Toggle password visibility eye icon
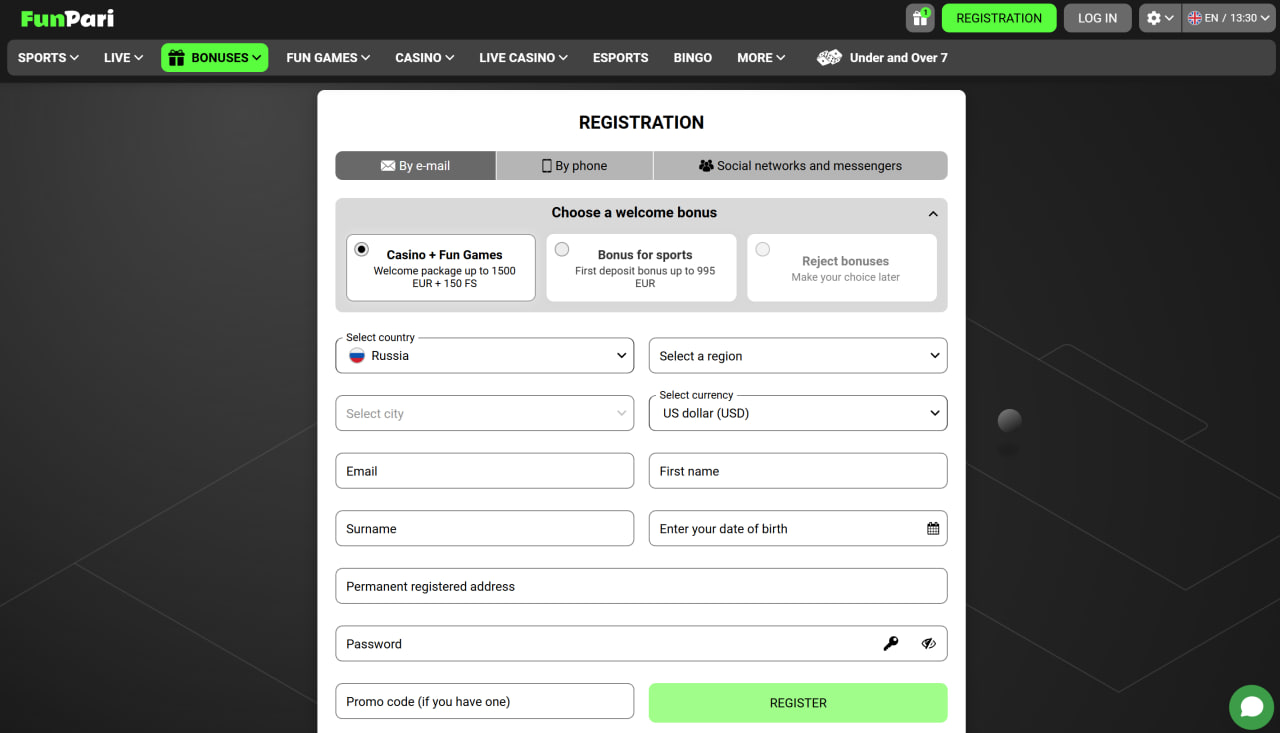This screenshot has height=733, width=1280. [x=928, y=644]
